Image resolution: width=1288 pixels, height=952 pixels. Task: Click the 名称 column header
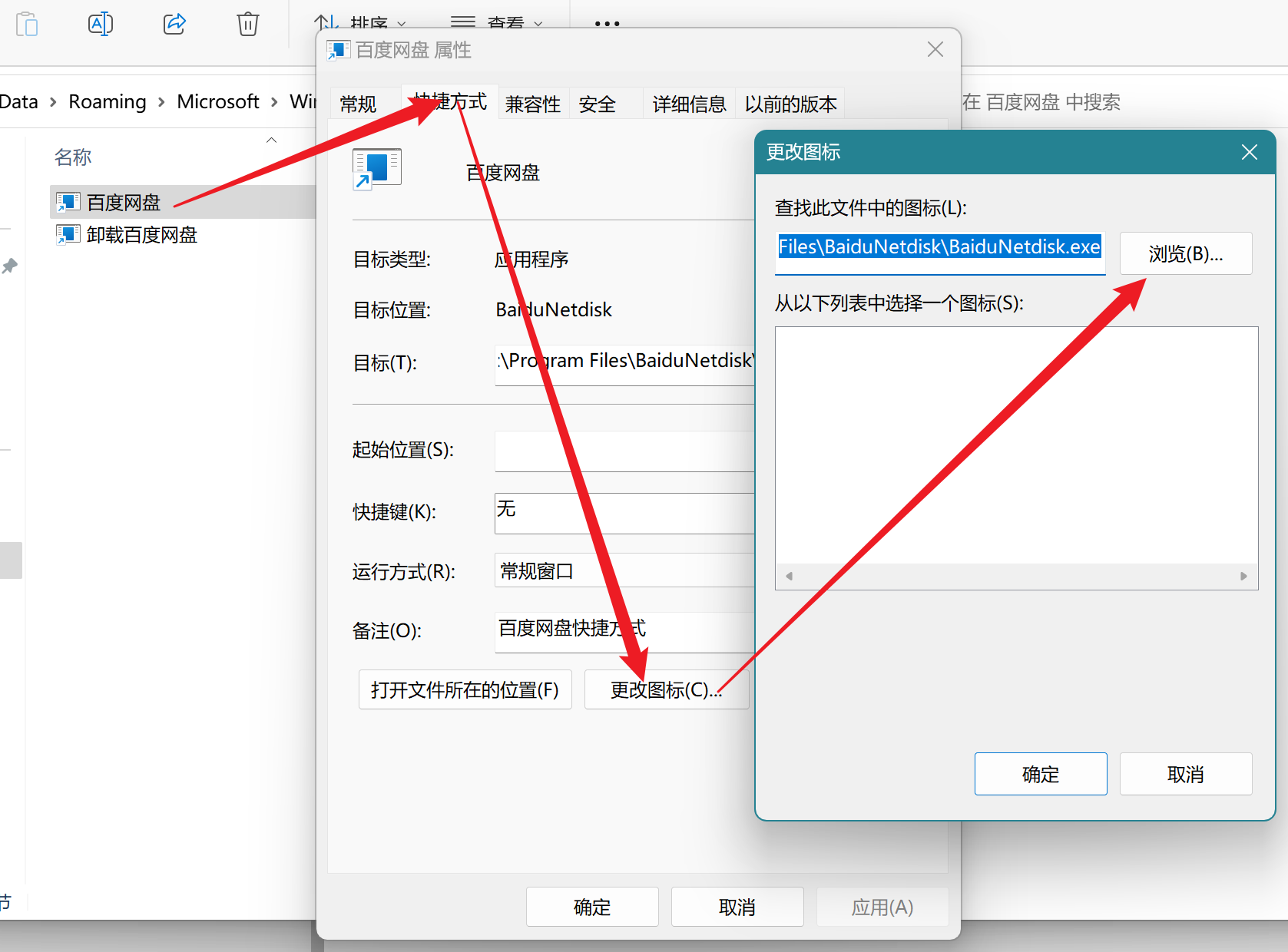tap(73, 157)
